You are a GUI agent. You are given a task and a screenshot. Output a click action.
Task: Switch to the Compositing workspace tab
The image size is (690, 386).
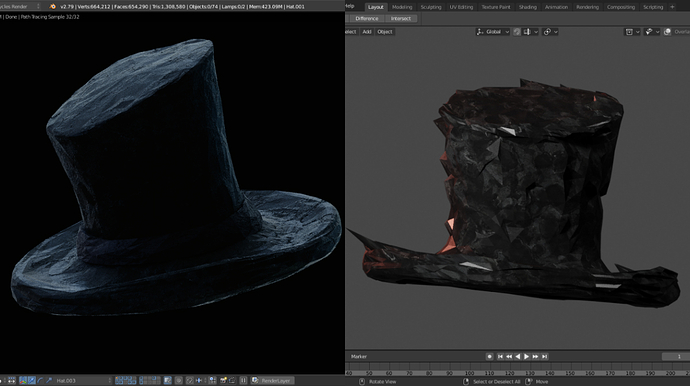point(620,7)
